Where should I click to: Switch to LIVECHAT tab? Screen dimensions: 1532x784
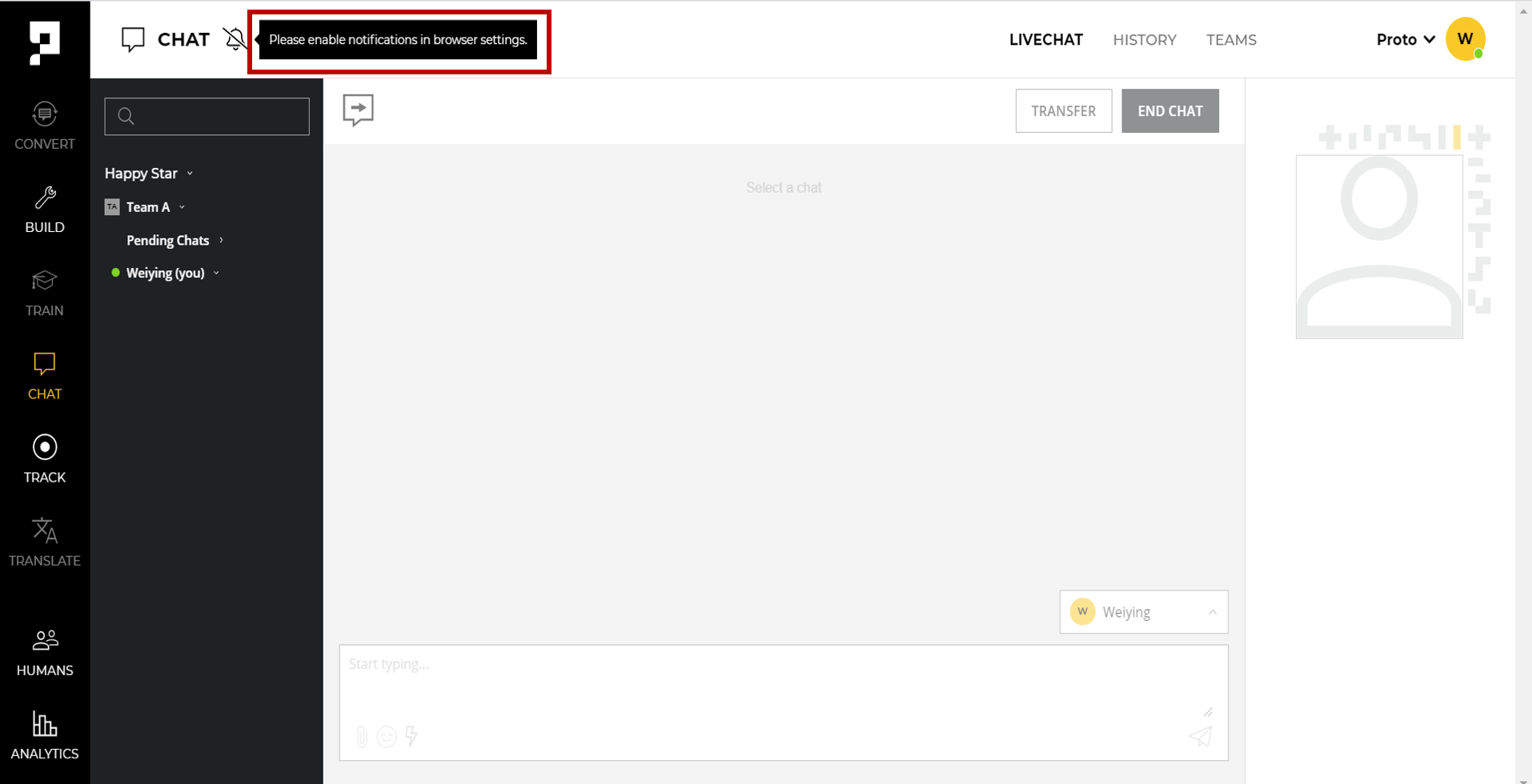[1045, 40]
